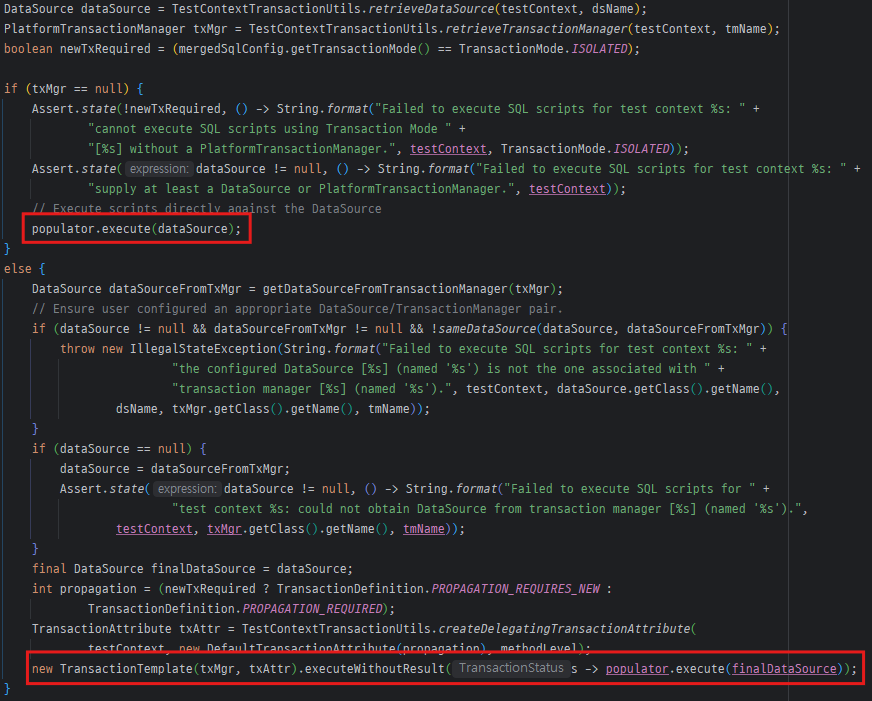Click expression: hint before 'dataSource != null, () -> String.format("Failed to execute SQL scripts for "'
The width and height of the screenshot is (872, 701).
pyautogui.click(x=187, y=489)
